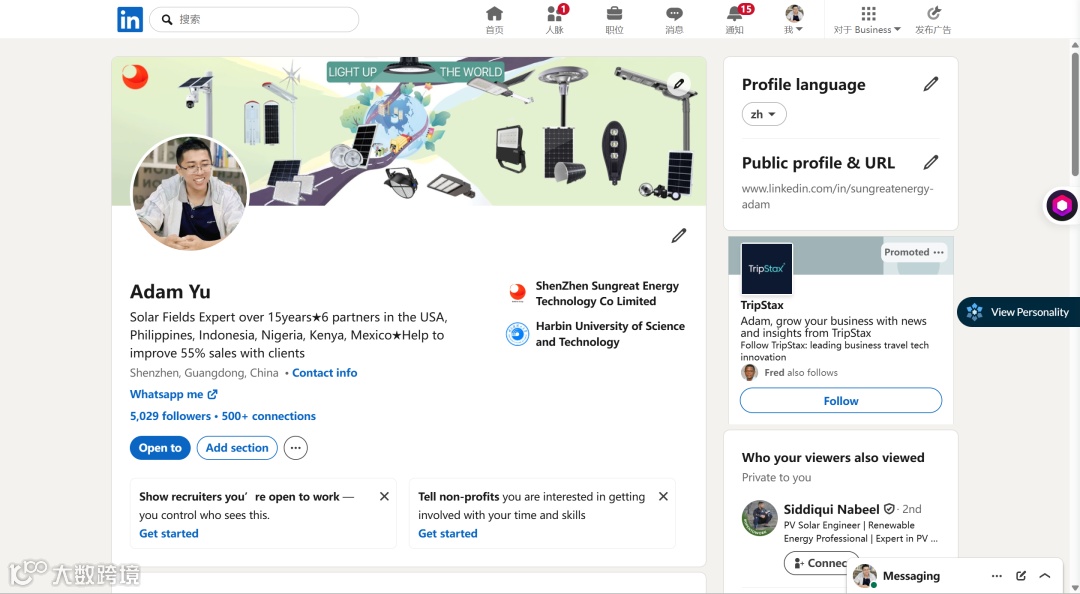This screenshot has width=1080, height=594.
Task: Click the Messaging panel title
Action: click(x=911, y=576)
